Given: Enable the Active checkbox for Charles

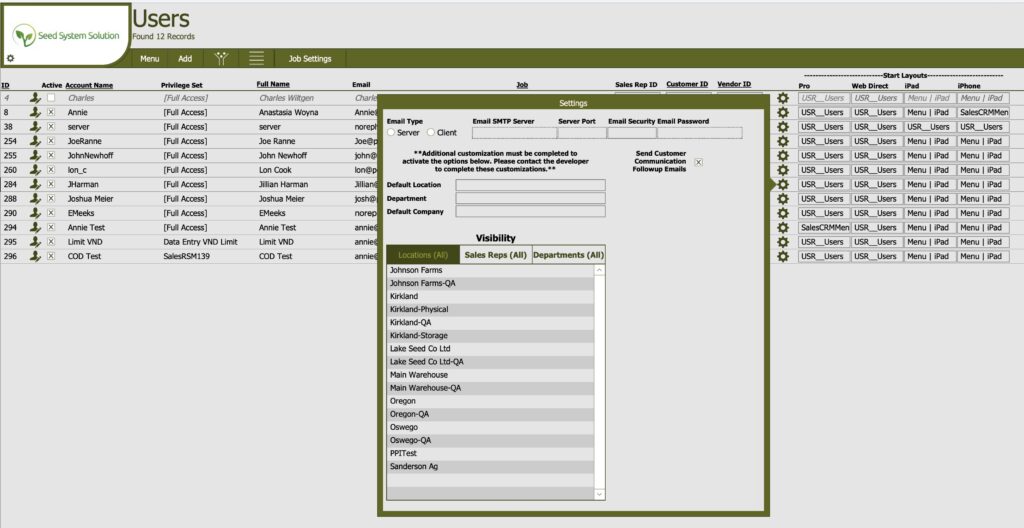Looking at the screenshot, I should pos(51,99).
